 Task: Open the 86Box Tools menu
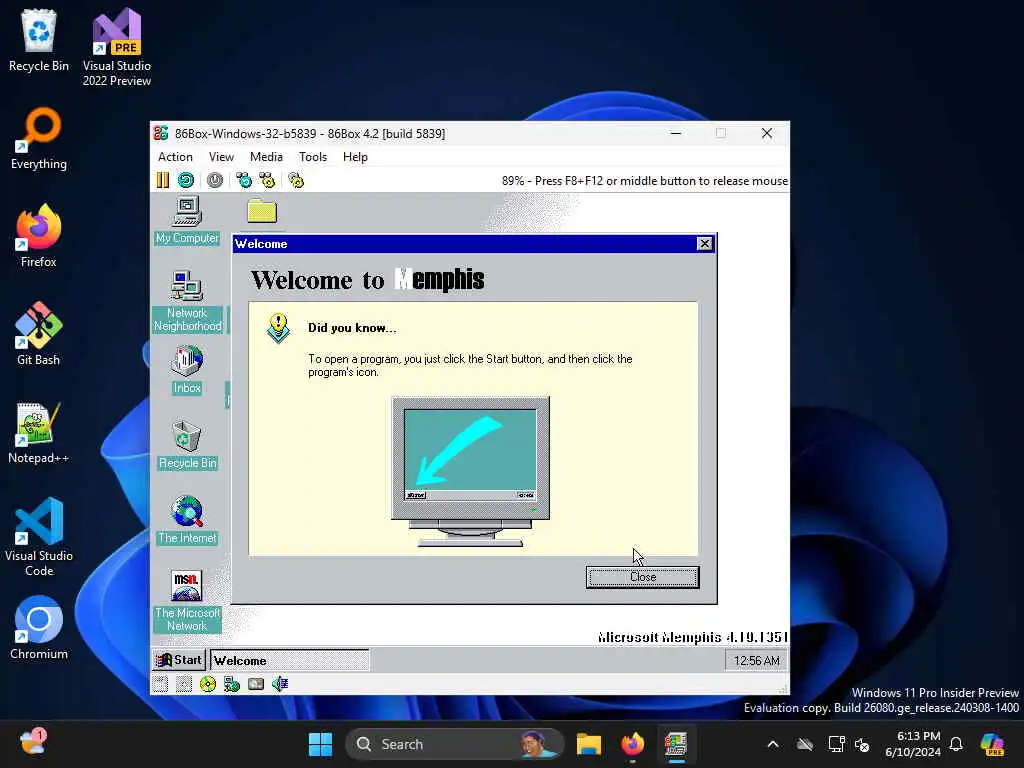[313, 157]
